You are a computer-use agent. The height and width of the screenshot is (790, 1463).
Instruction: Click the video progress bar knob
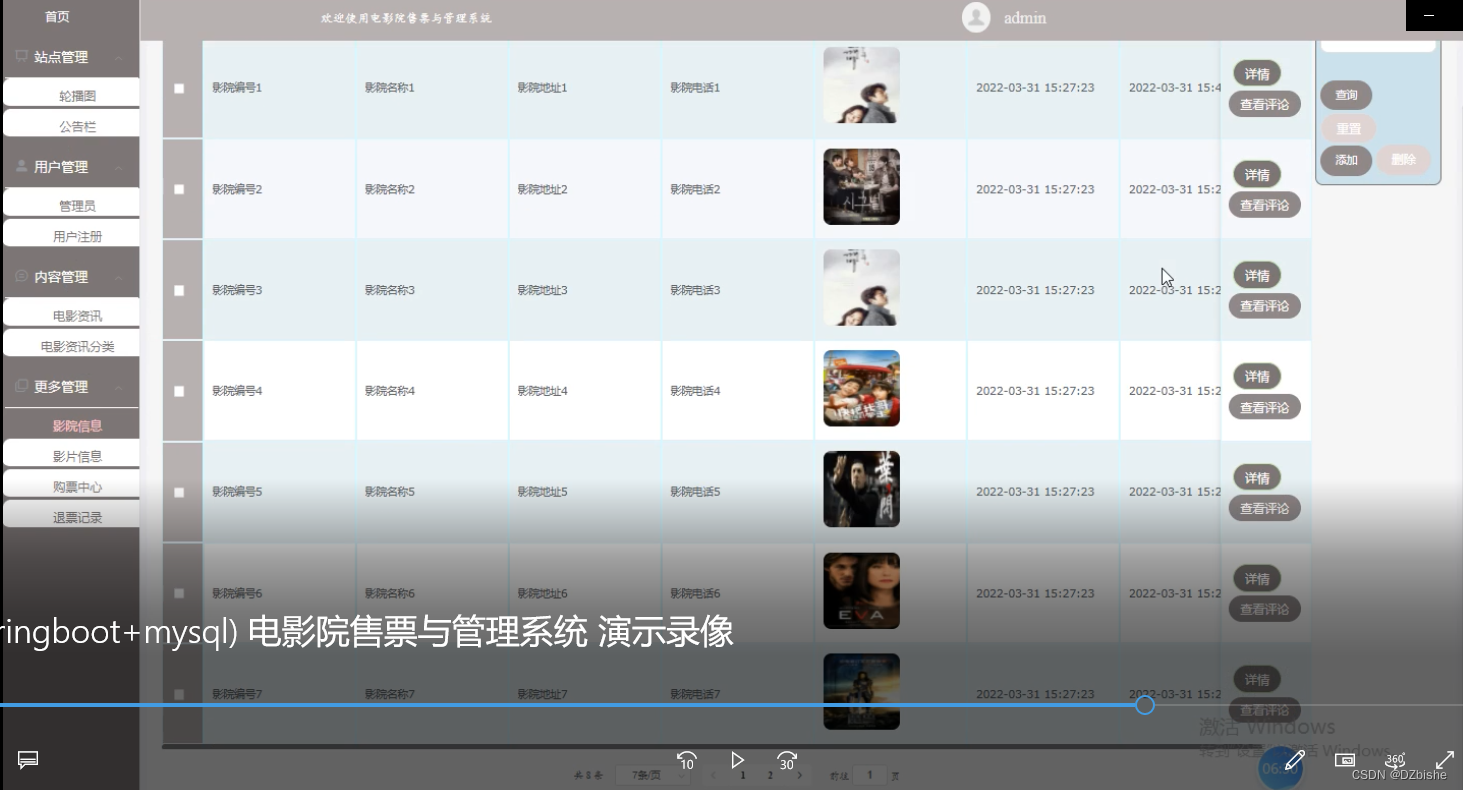click(1145, 705)
